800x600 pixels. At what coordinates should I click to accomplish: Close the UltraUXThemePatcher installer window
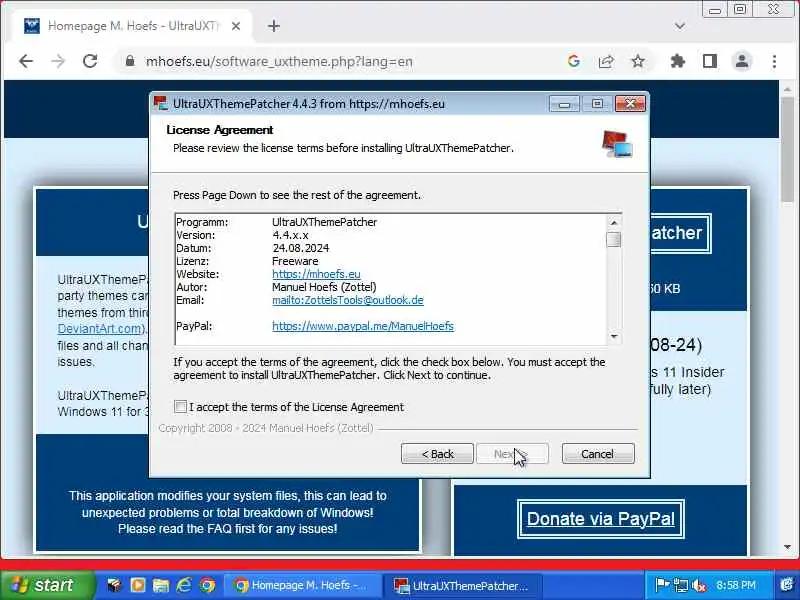click(630, 104)
